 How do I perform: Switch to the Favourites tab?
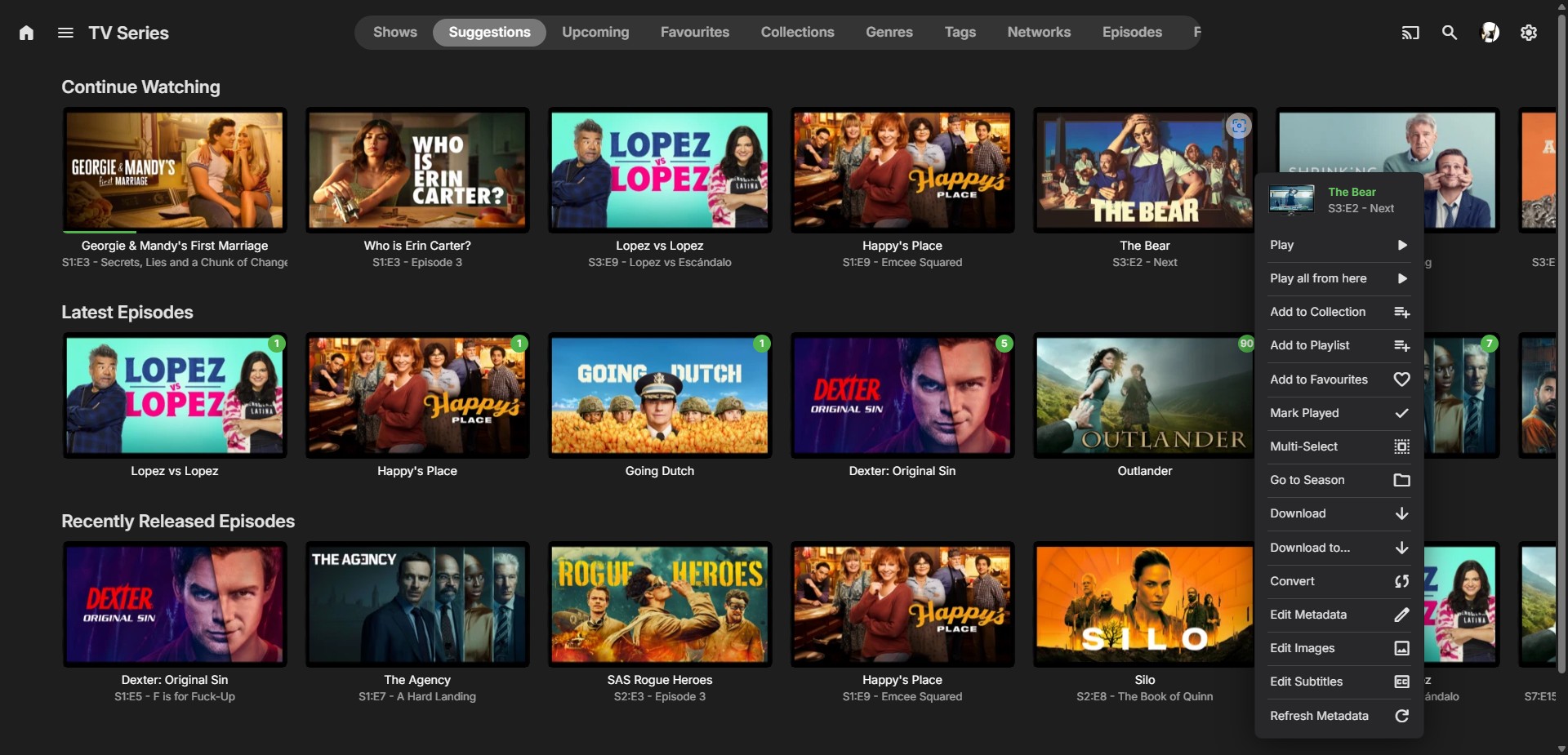(x=695, y=33)
